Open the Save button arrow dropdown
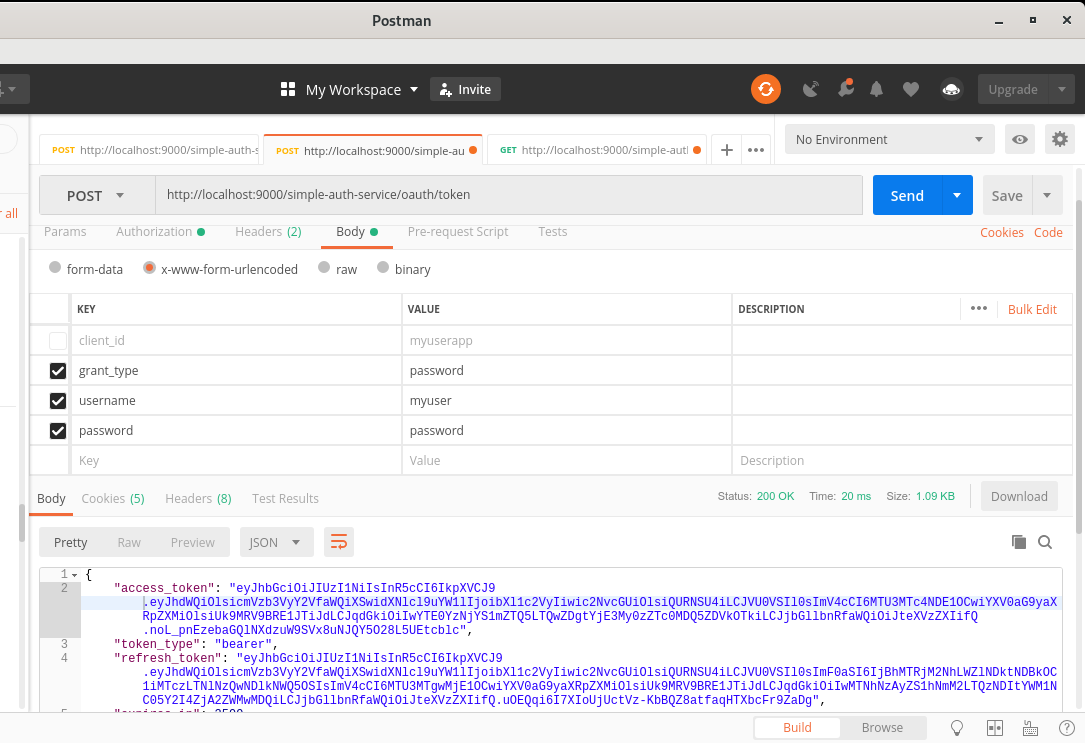This screenshot has height=743, width=1085. point(1047,195)
